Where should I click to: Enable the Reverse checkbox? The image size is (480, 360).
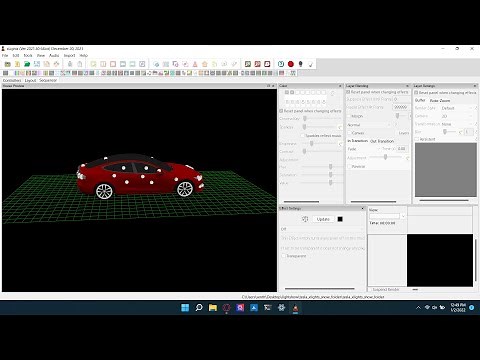349,166
